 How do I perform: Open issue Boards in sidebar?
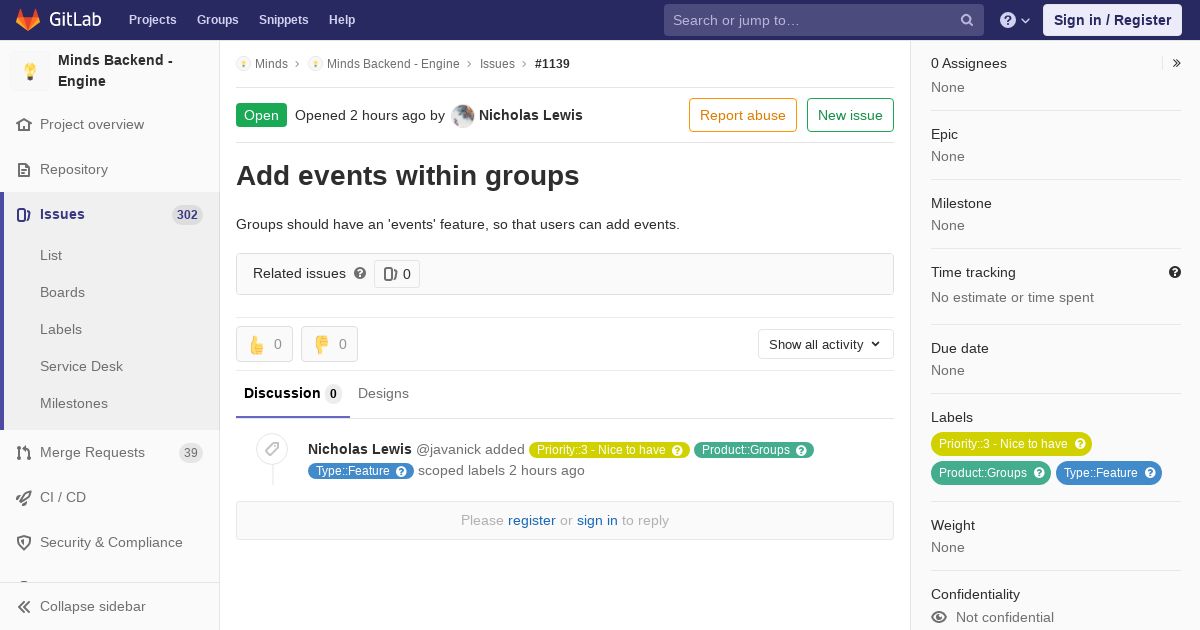[x=62, y=292]
